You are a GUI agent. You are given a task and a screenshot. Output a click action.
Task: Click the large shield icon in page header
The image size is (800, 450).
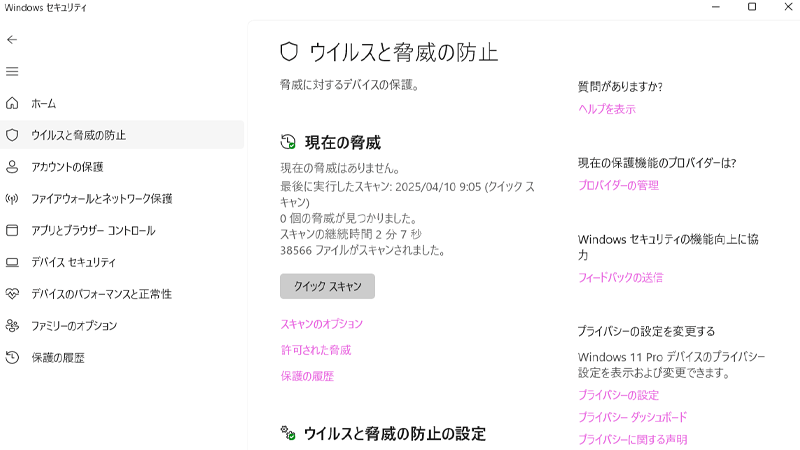[x=289, y=52]
